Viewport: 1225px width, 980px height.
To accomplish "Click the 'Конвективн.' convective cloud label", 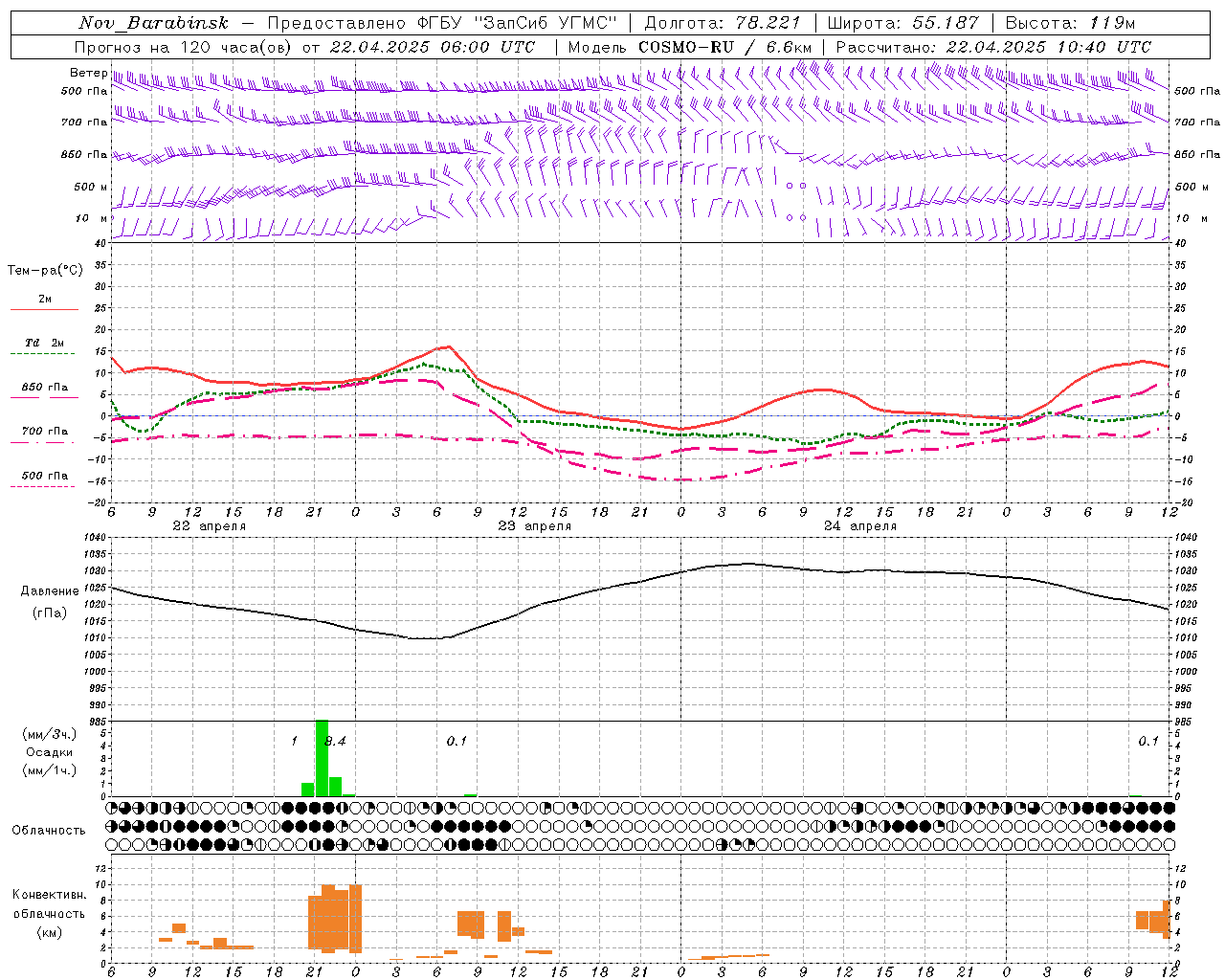I will (x=49, y=895).
